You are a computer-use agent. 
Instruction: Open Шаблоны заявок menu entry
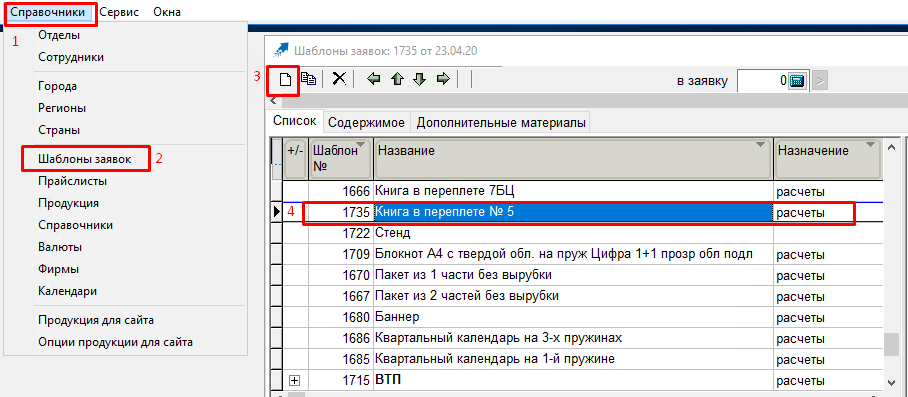click(x=85, y=159)
